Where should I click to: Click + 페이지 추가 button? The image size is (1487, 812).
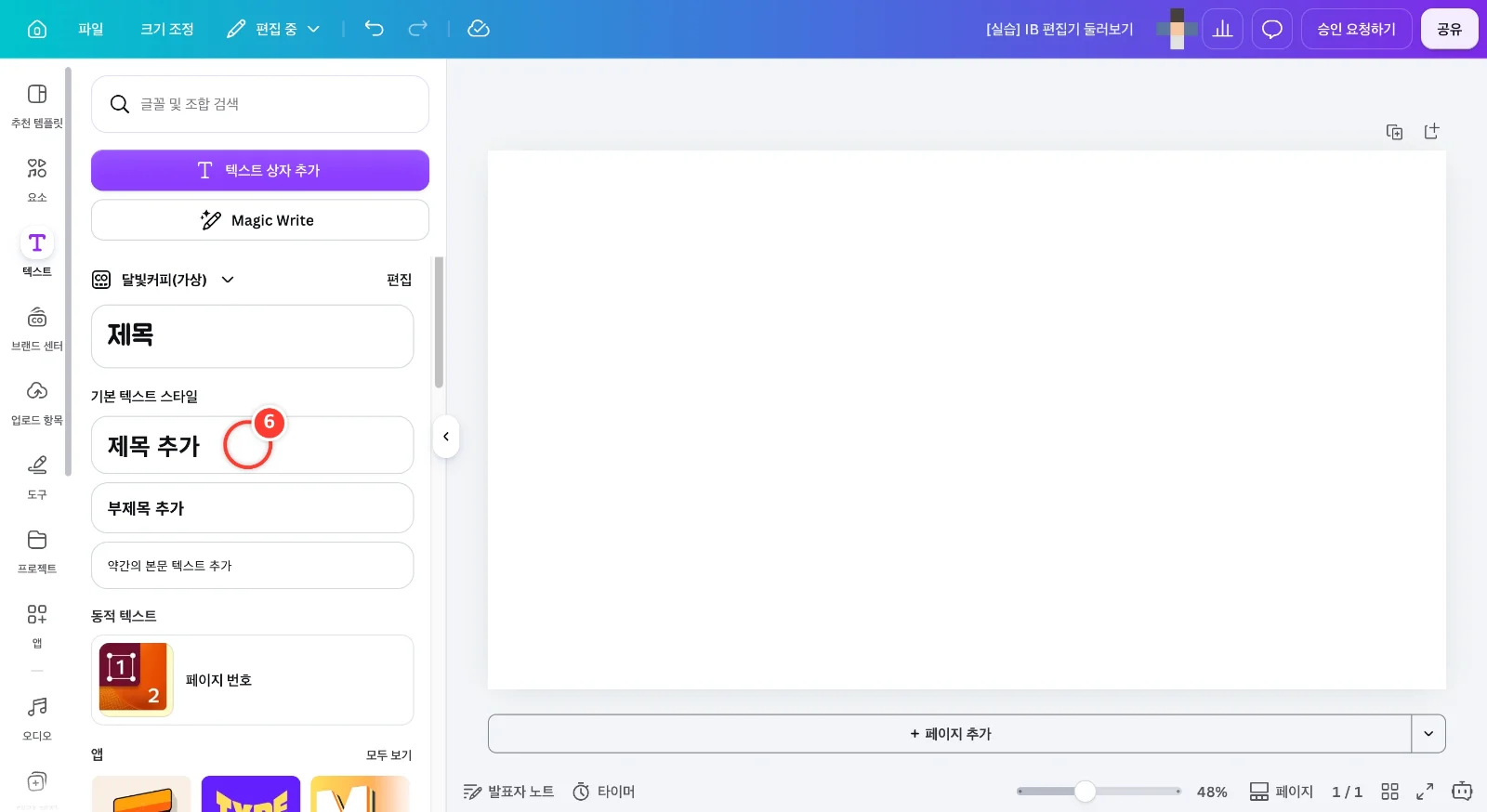click(x=950, y=734)
